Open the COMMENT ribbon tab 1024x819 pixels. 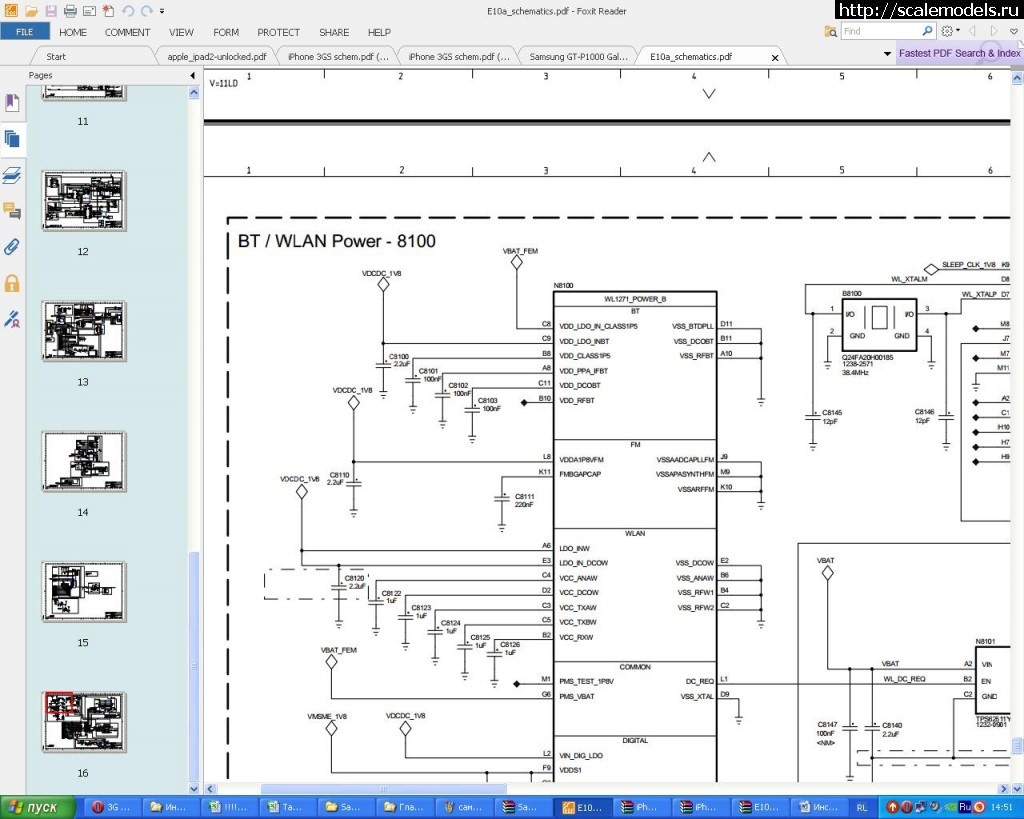pyautogui.click(x=127, y=32)
